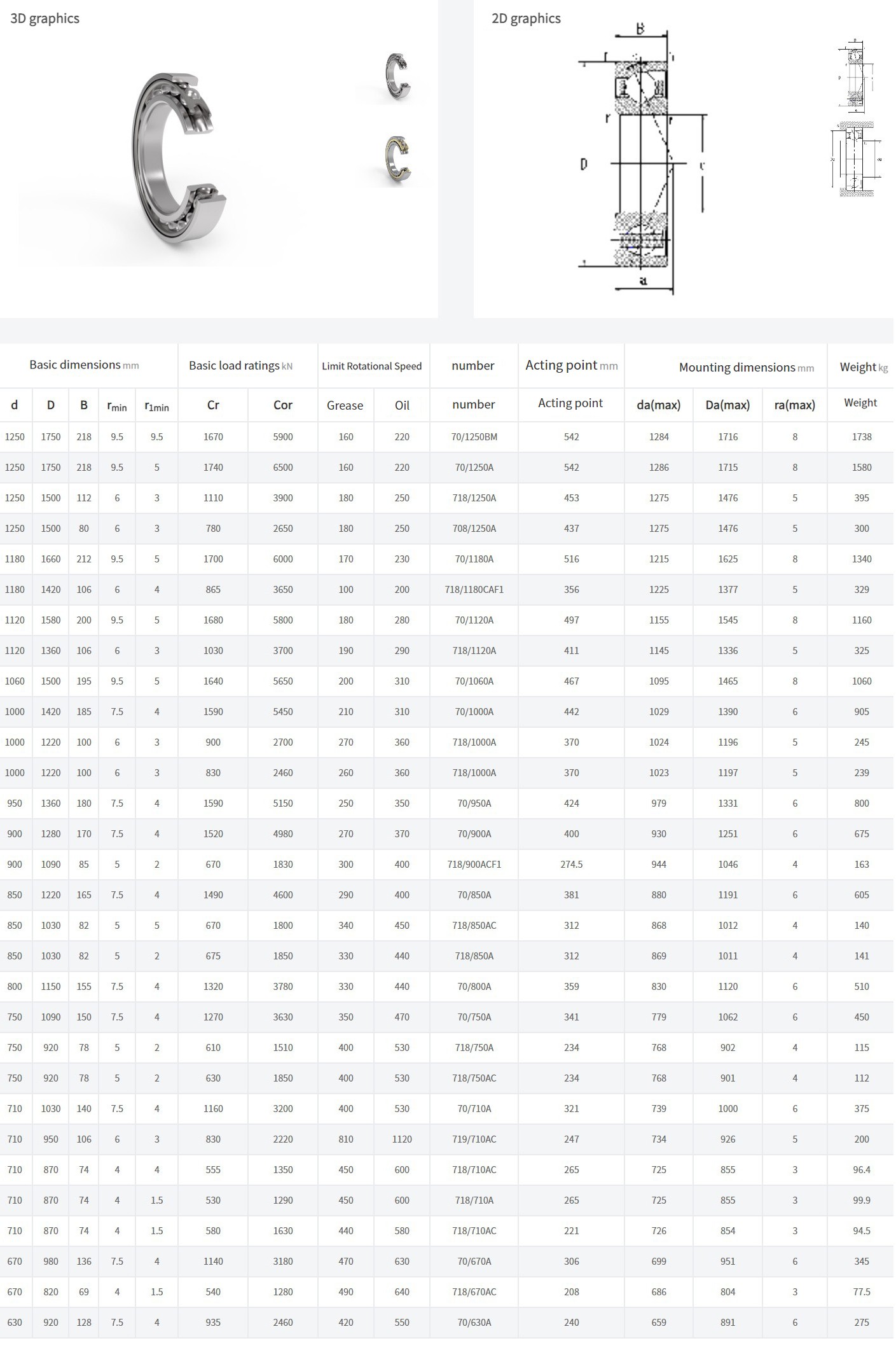The width and height of the screenshot is (896, 1350).
Task: Click the 3D graphics heading
Action: [x=45, y=18]
